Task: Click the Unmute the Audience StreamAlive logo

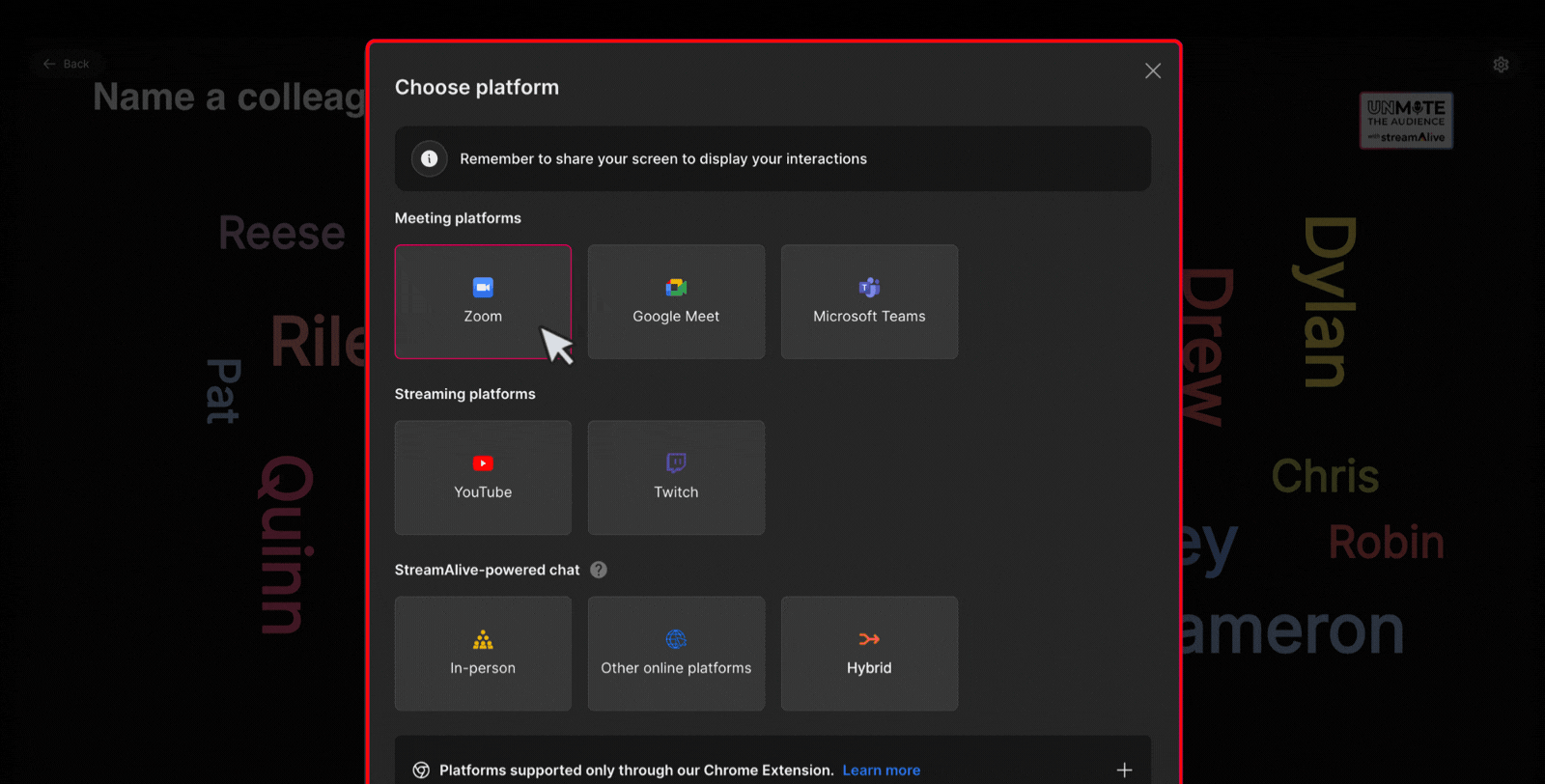Action: click(x=1406, y=121)
